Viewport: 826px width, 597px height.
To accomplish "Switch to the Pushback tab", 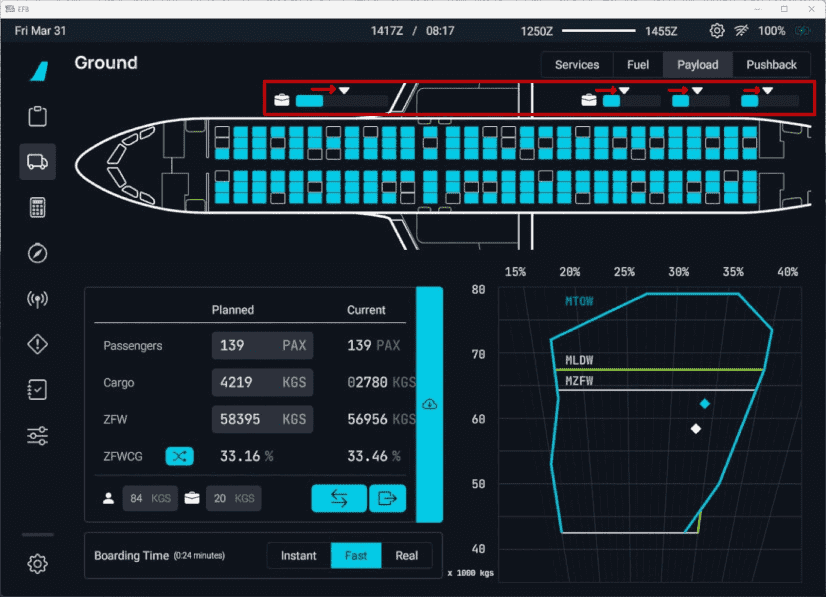I will coord(771,65).
